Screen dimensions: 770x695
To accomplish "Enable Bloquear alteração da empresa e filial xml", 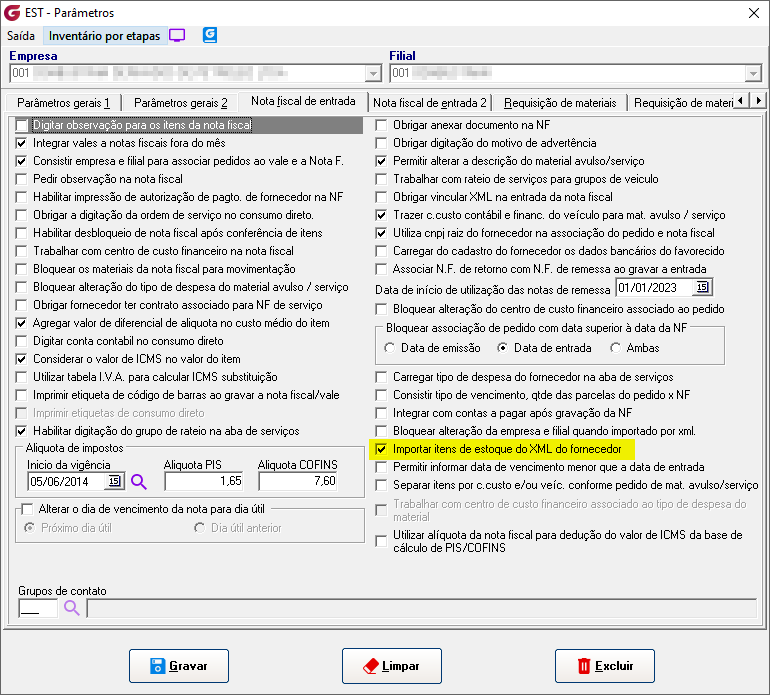I will (381, 431).
